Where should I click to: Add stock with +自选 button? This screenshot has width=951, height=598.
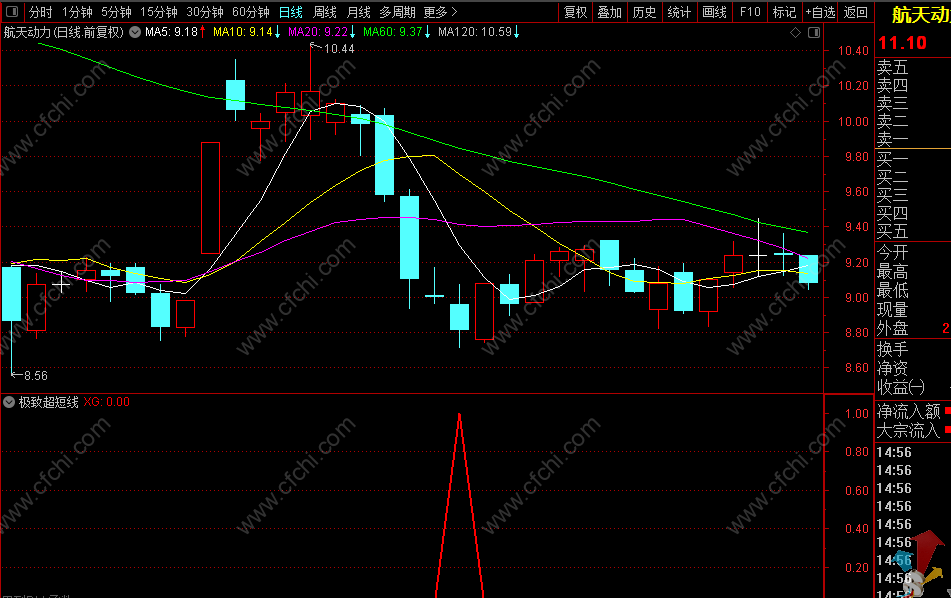[x=820, y=12]
